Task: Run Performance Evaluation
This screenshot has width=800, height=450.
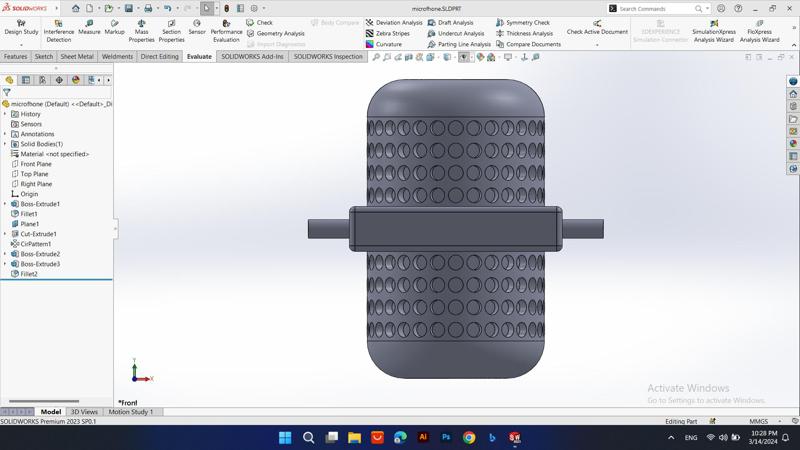Action: pyautogui.click(x=227, y=31)
